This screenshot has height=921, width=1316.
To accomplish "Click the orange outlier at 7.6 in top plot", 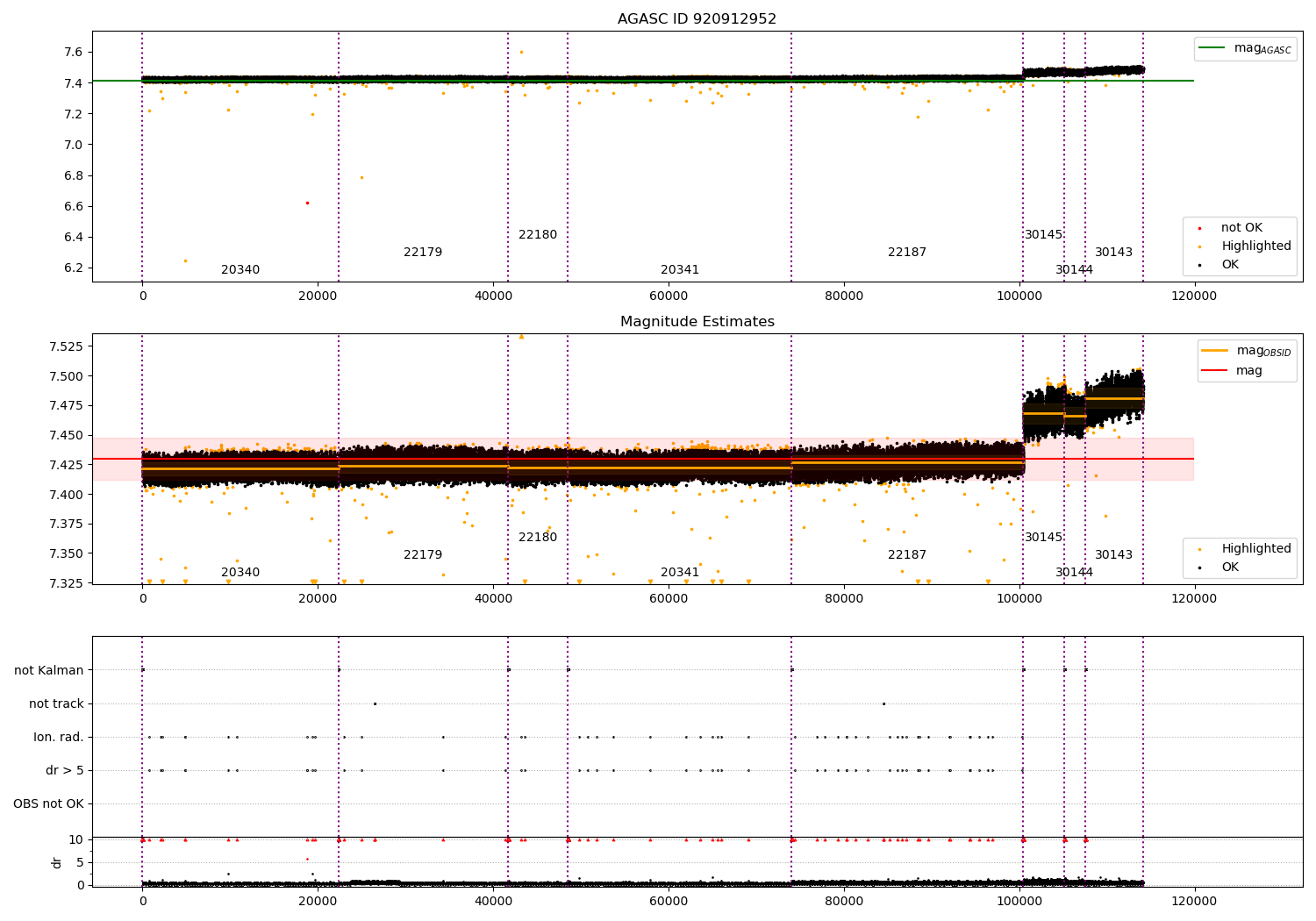I will point(521,52).
